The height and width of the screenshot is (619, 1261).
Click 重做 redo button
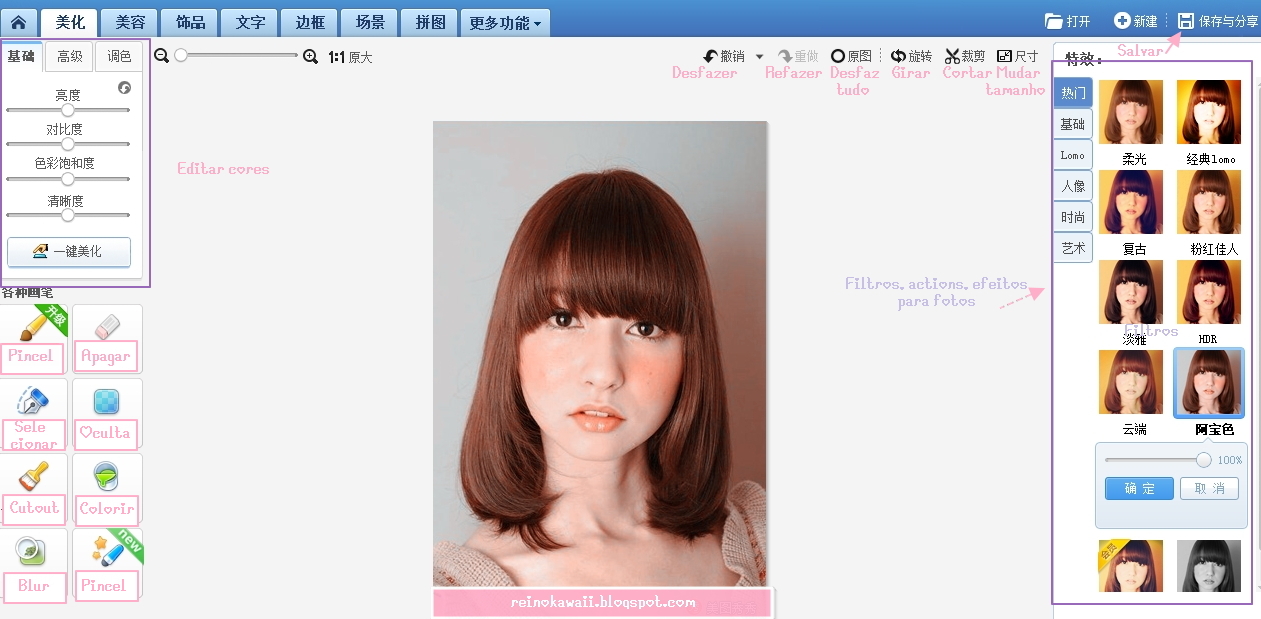(799, 57)
